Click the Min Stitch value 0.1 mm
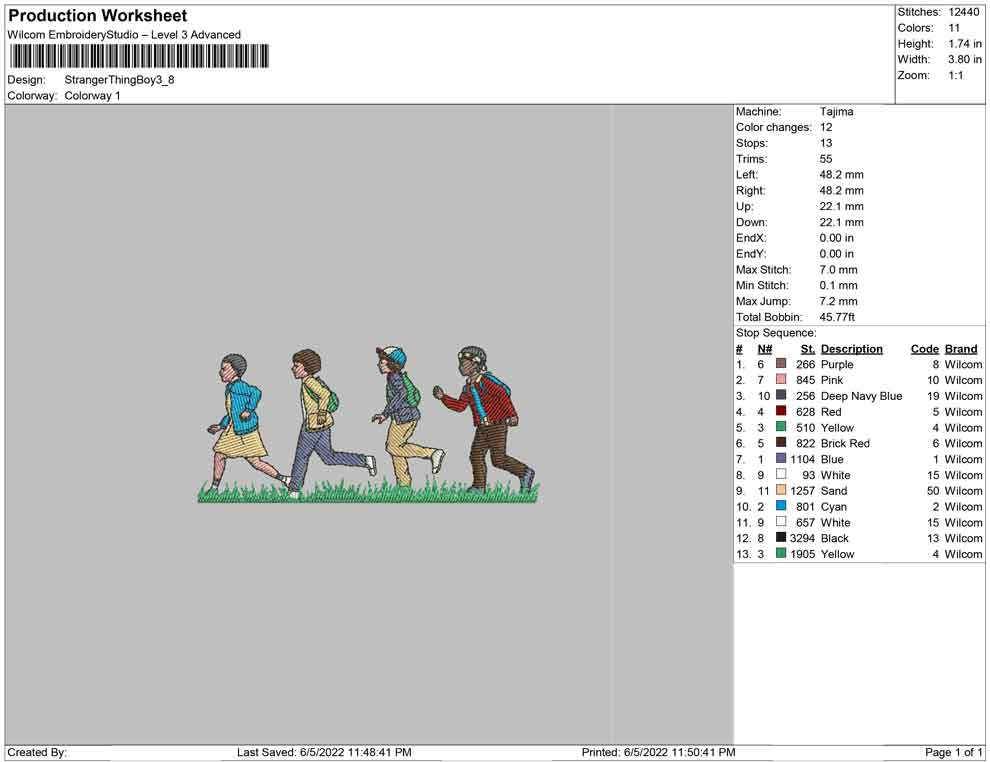 click(838, 285)
